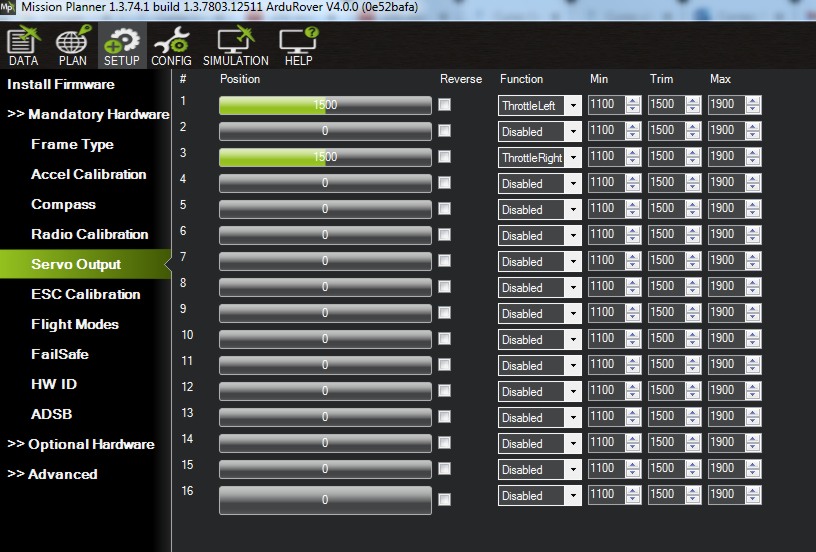Expand the Optional Hardware section
816x552 pixels.
[81, 444]
